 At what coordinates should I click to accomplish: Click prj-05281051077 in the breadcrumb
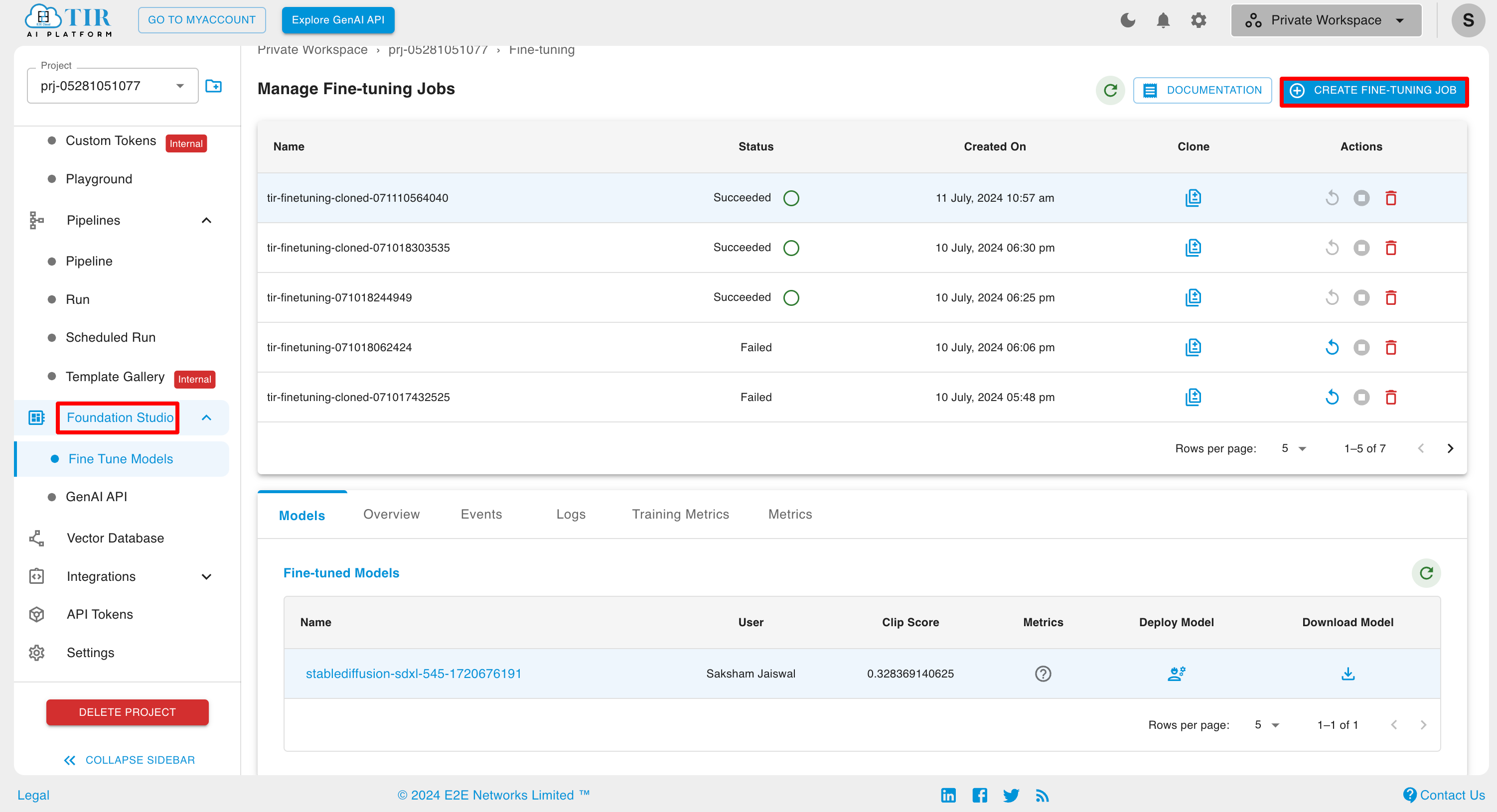[x=438, y=50]
